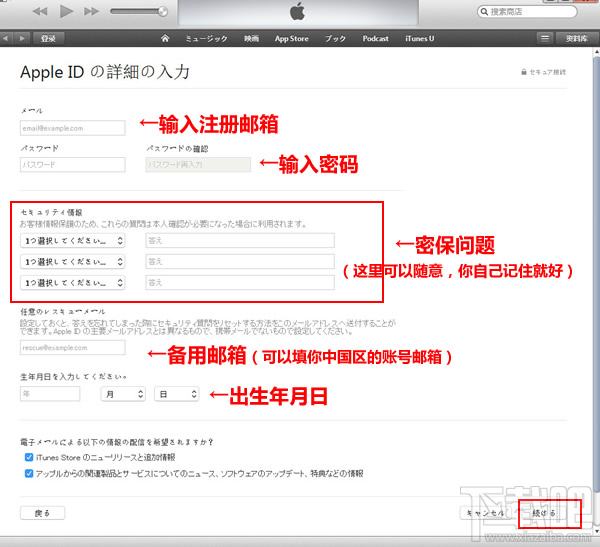Image resolution: width=600 pixels, height=547 pixels.
Task: Open the ブック tab
Action: [335, 39]
